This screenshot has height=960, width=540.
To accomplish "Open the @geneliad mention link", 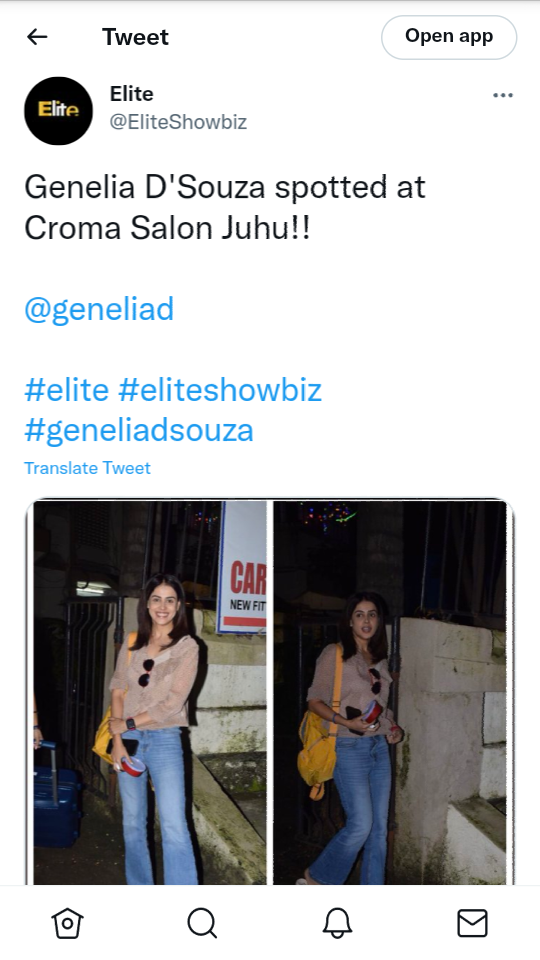I will click(99, 309).
